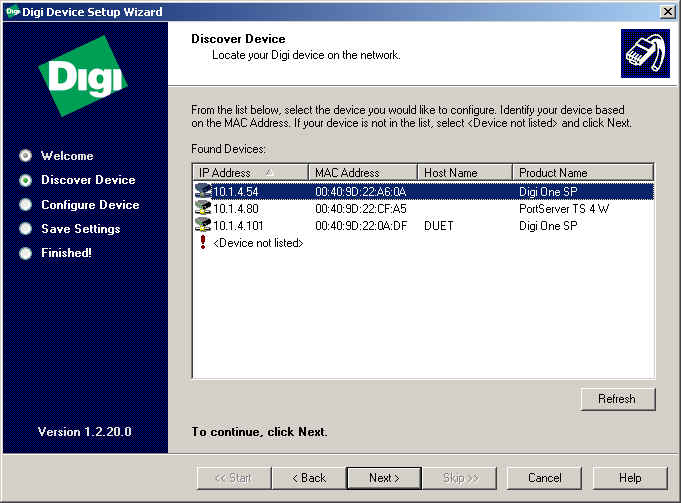The image size is (681, 503).
Task: Click the Configure Device step bullet
Action: click(x=26, y=205)
